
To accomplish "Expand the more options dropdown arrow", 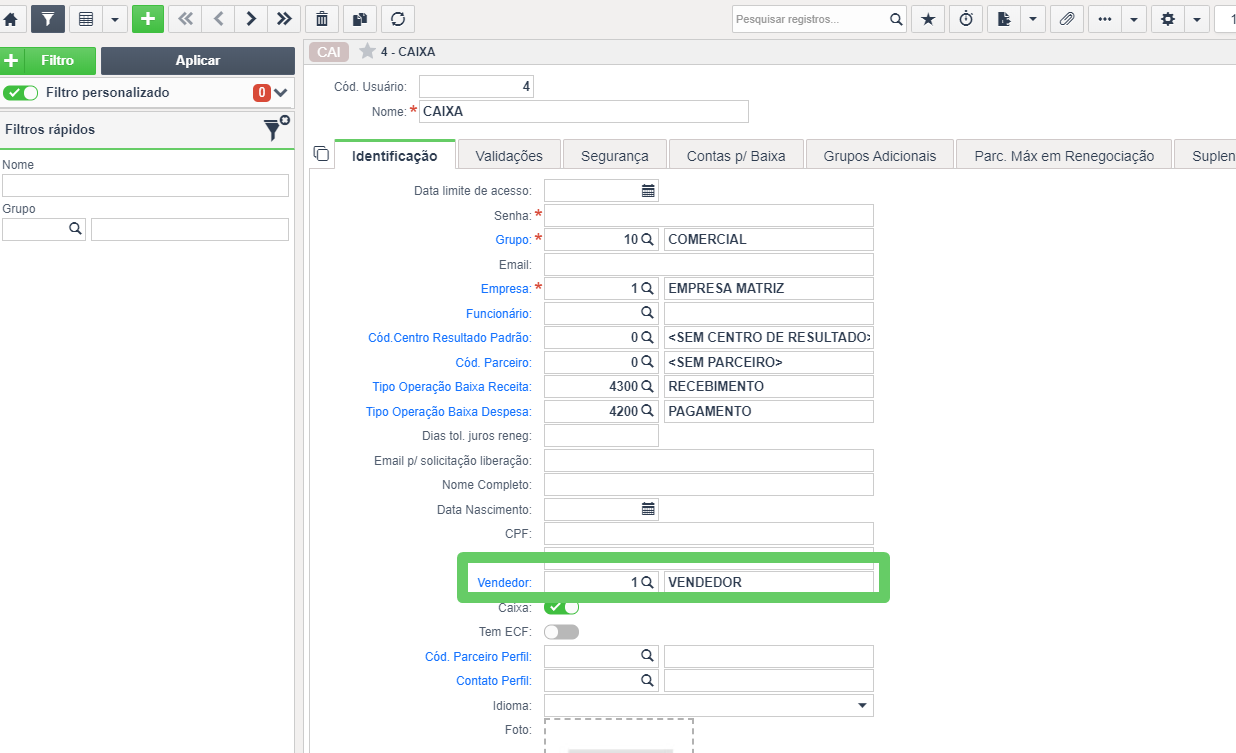I will pos(1134,18).
